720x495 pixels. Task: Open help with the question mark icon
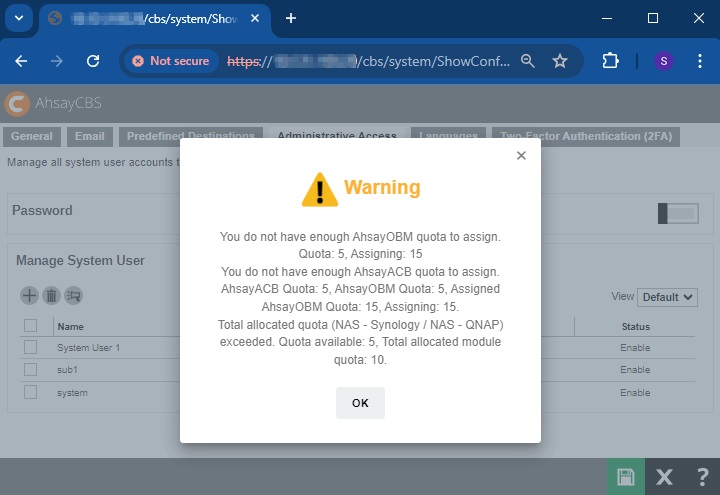tap(702, 477)
